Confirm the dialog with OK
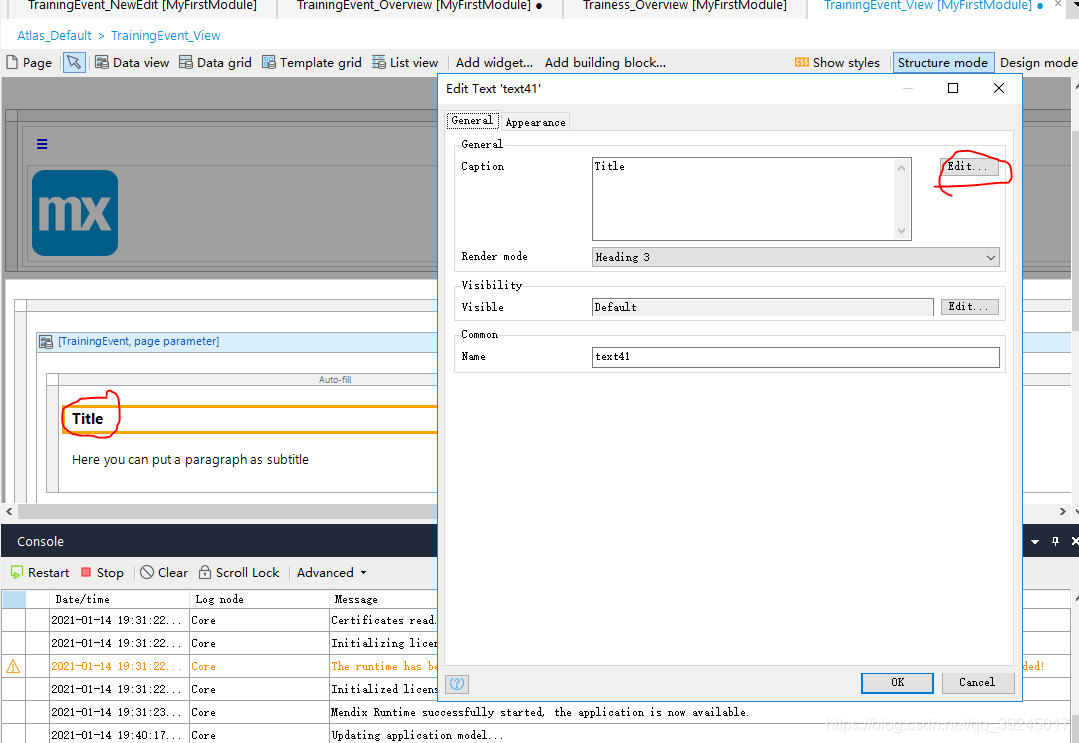 tap(897, 682)
